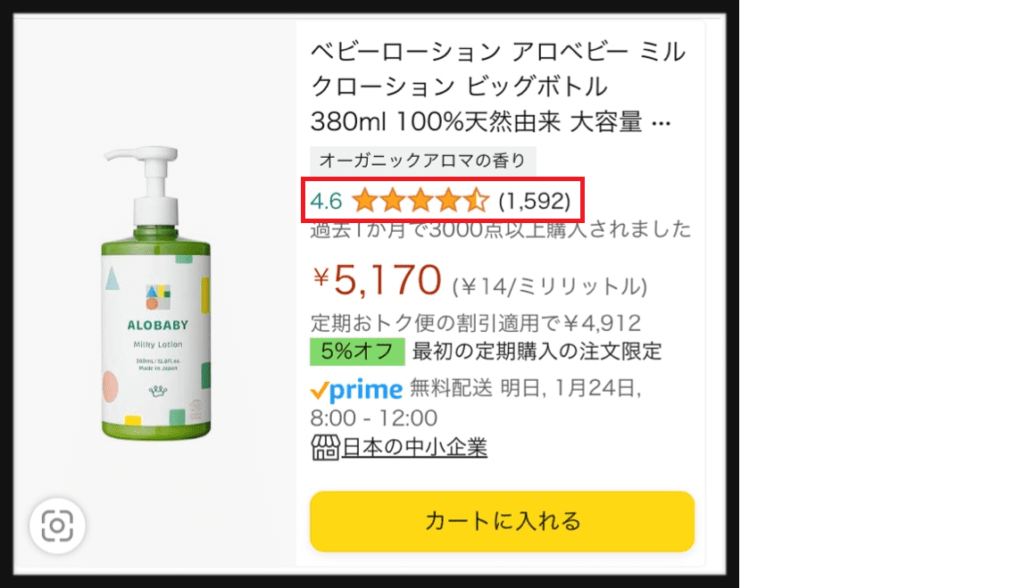Click the Prime checkmark badge icon

pos(321,389)
